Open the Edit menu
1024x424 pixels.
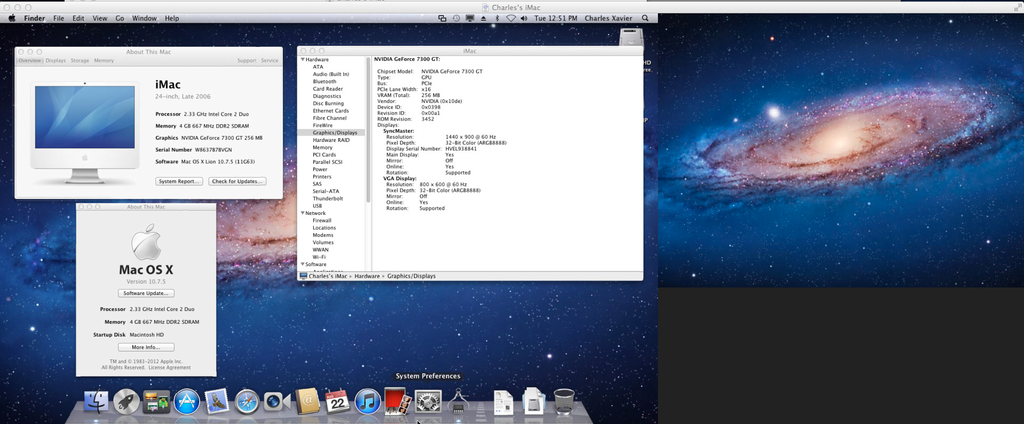tap(78, 18)
